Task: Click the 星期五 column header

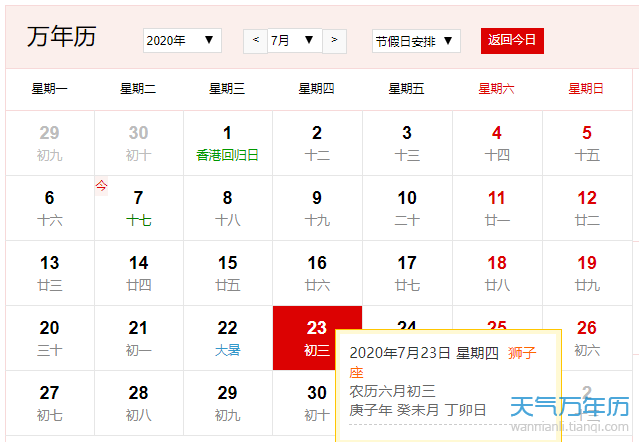Action: (406, 88)
